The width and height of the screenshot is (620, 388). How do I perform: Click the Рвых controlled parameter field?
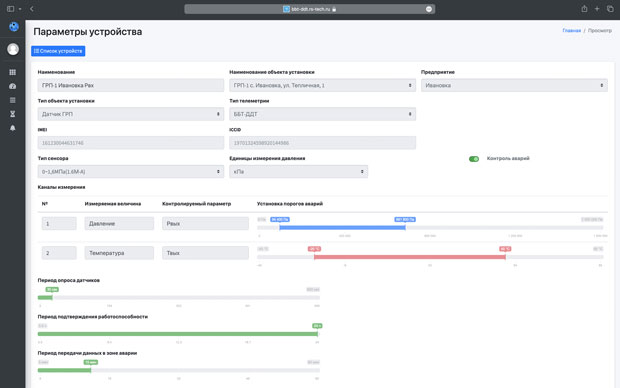click(205, 223)
